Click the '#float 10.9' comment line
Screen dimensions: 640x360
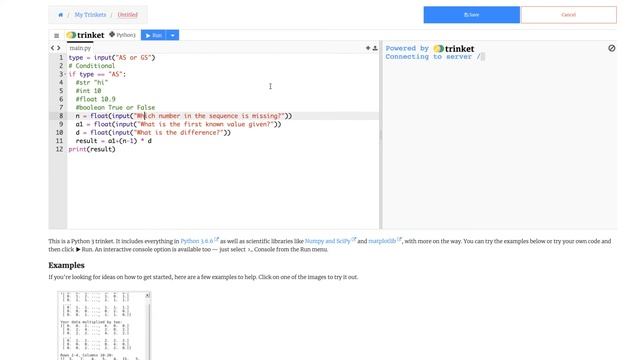(x=96, y=99)
